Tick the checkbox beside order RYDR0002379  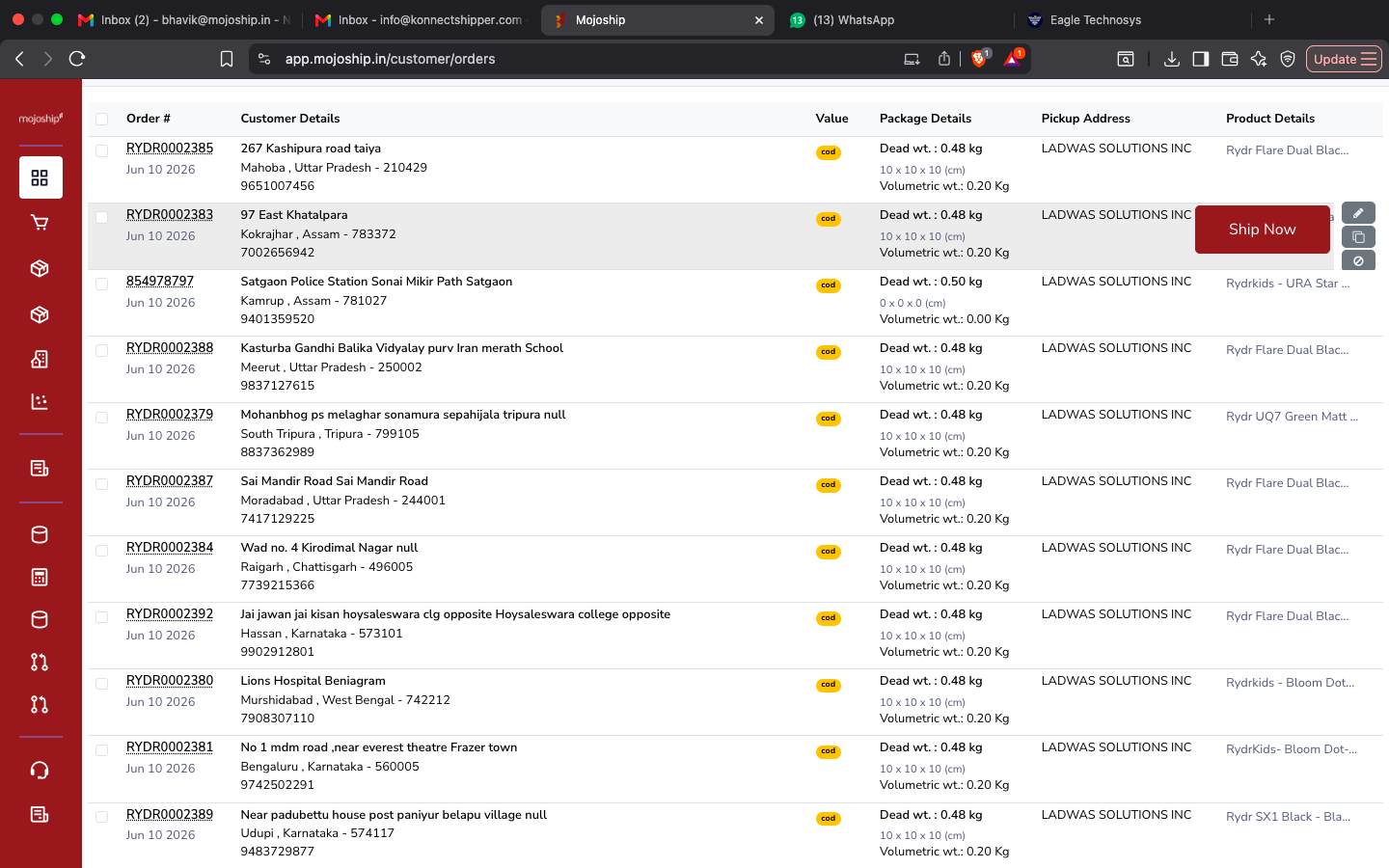102,417
